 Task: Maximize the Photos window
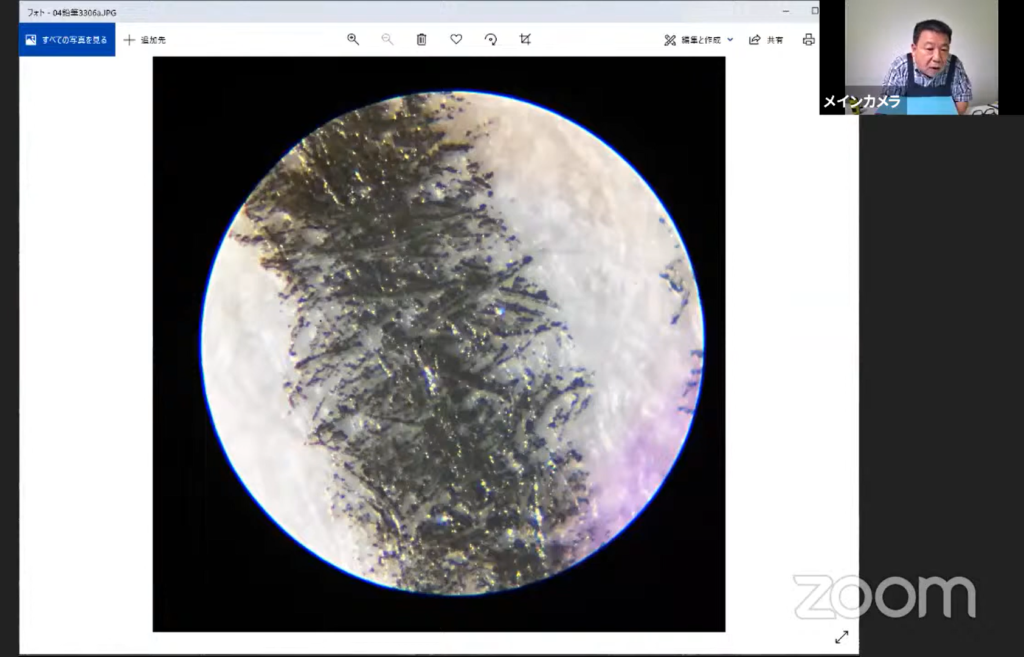[814, 11]
